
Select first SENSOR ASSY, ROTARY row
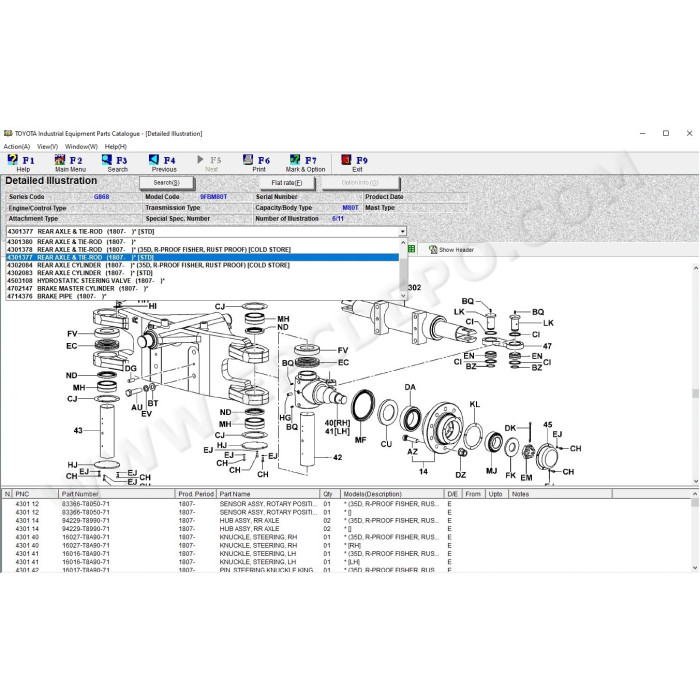click(x=346, y=504)
